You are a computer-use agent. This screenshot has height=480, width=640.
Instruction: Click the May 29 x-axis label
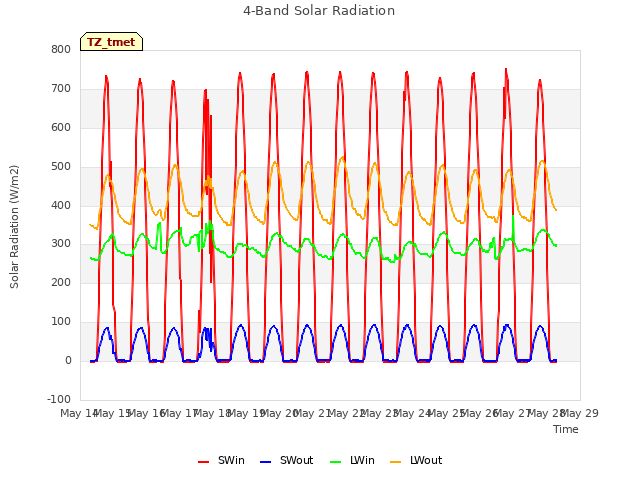[580, 413]
